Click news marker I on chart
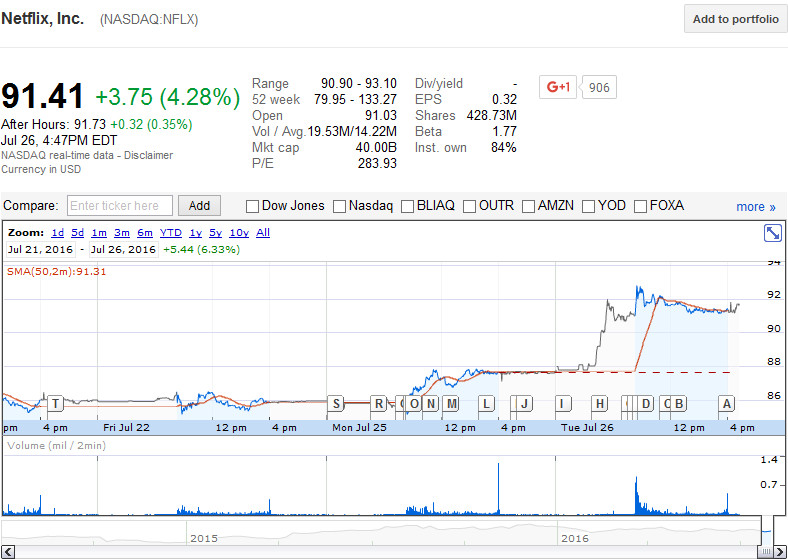788x559 pixels. [x=562, y=403]
